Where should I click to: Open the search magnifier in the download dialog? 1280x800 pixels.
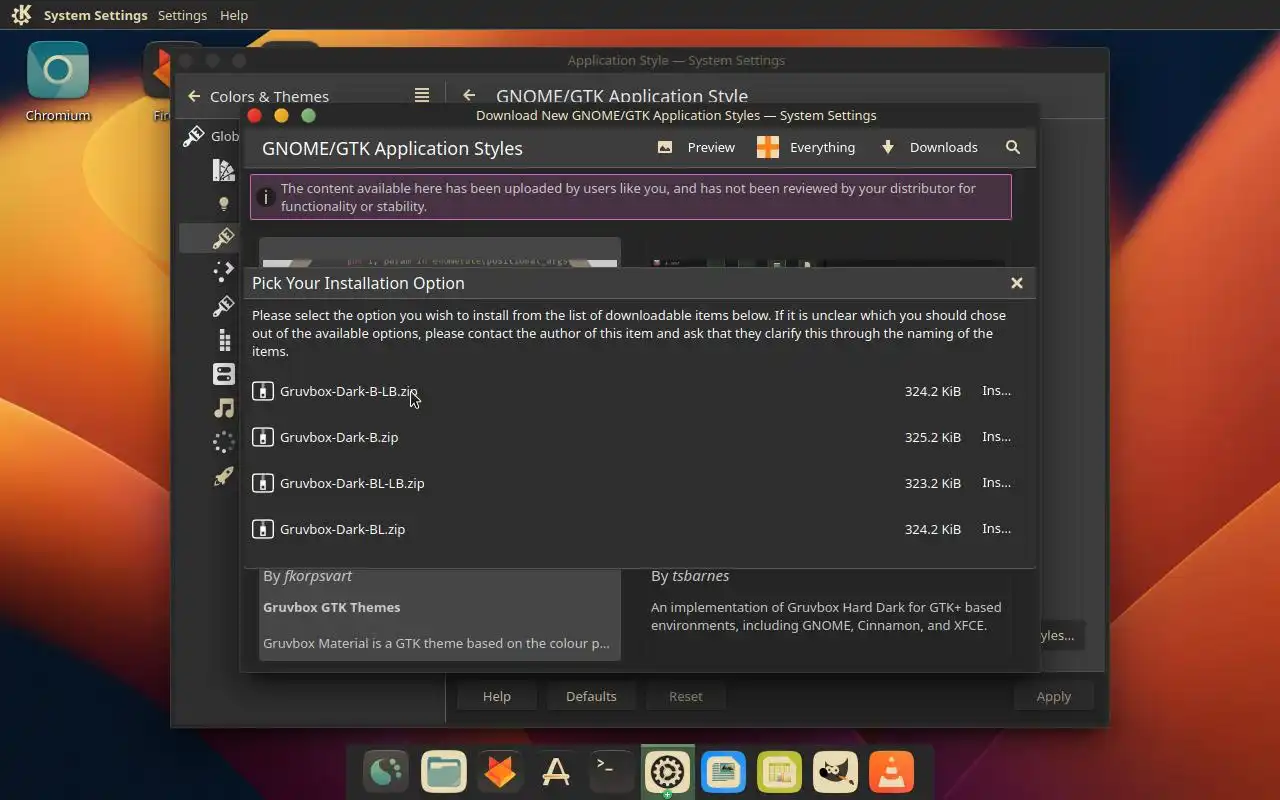(1013, 147)
